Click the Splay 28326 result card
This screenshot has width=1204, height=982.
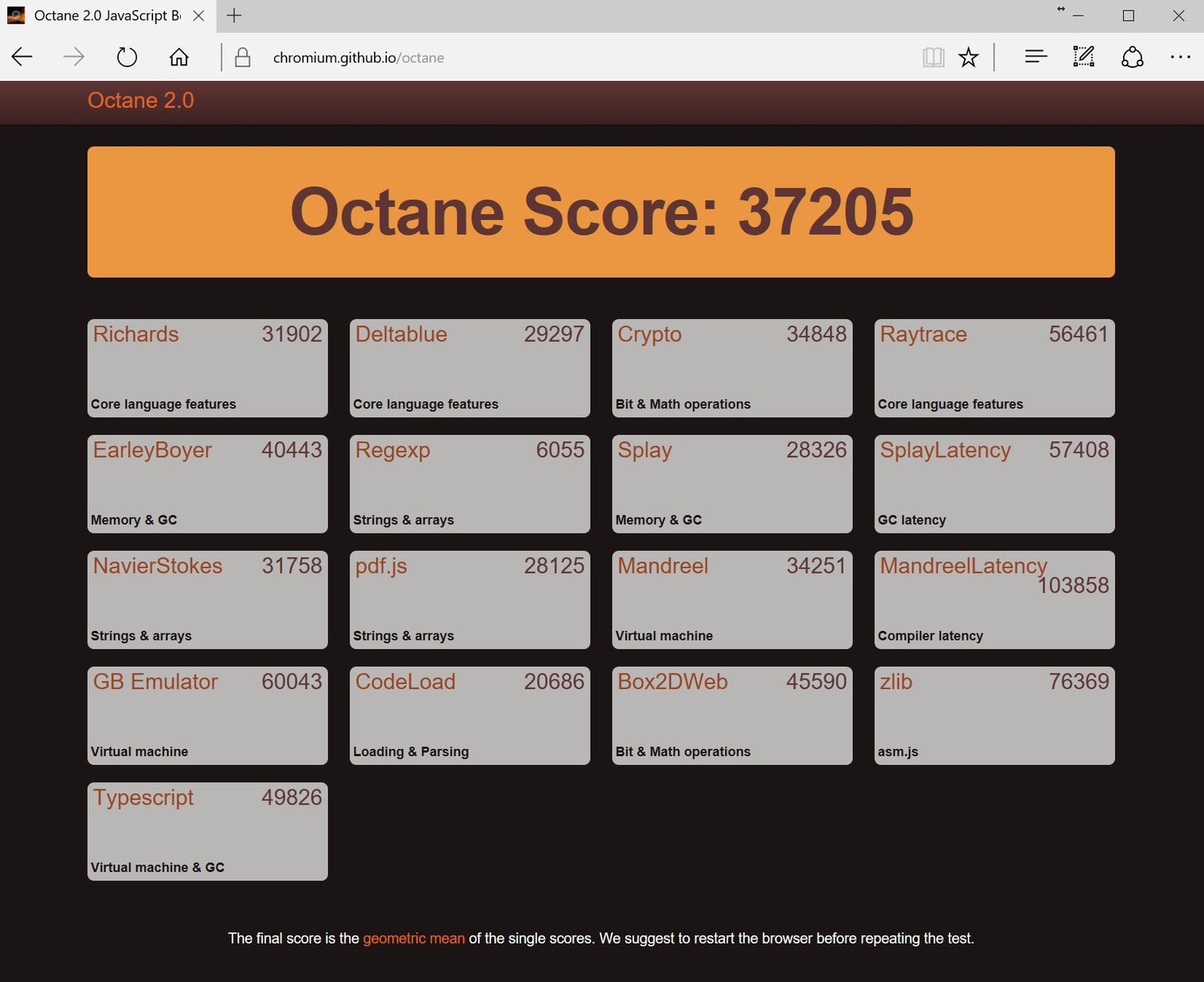732,484
